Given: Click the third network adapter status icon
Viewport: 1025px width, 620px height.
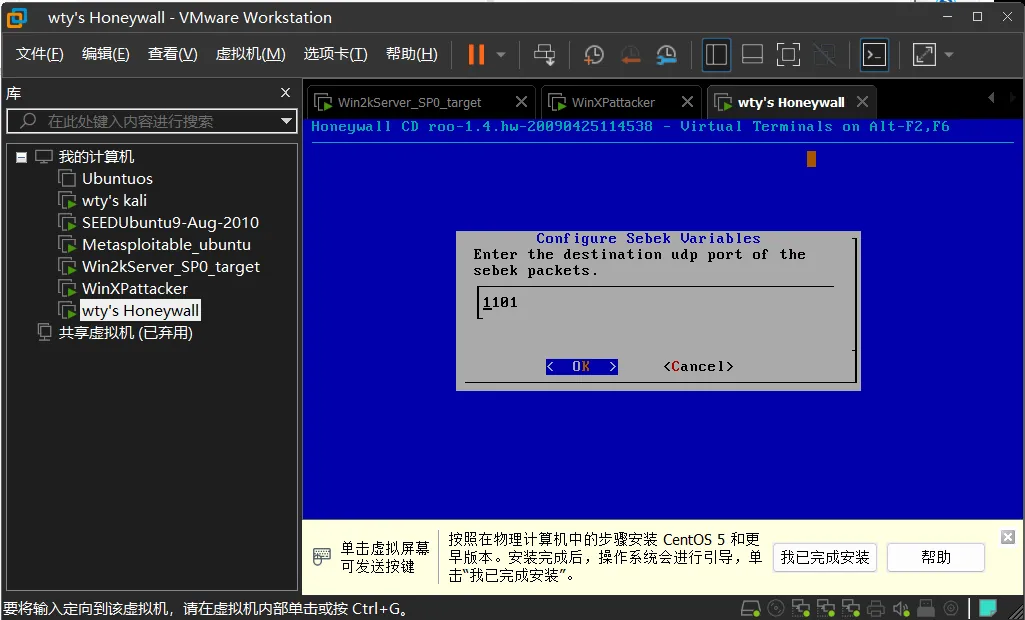Looking at the screenshot, I should [x=850, y=608].
